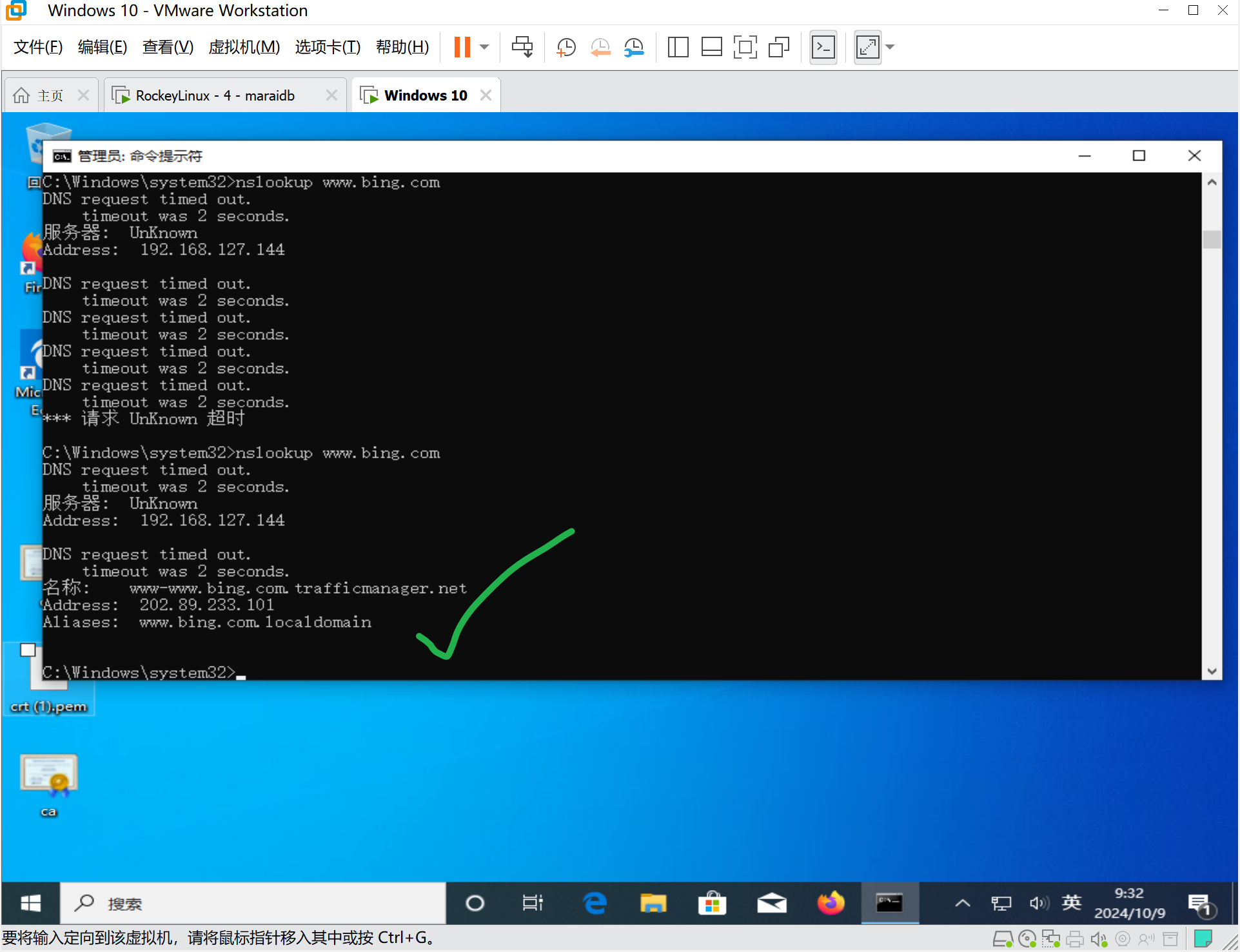Screen dimensions: 1240x952
Task: Open the snapshot manager icon
Action: [634, 47]
